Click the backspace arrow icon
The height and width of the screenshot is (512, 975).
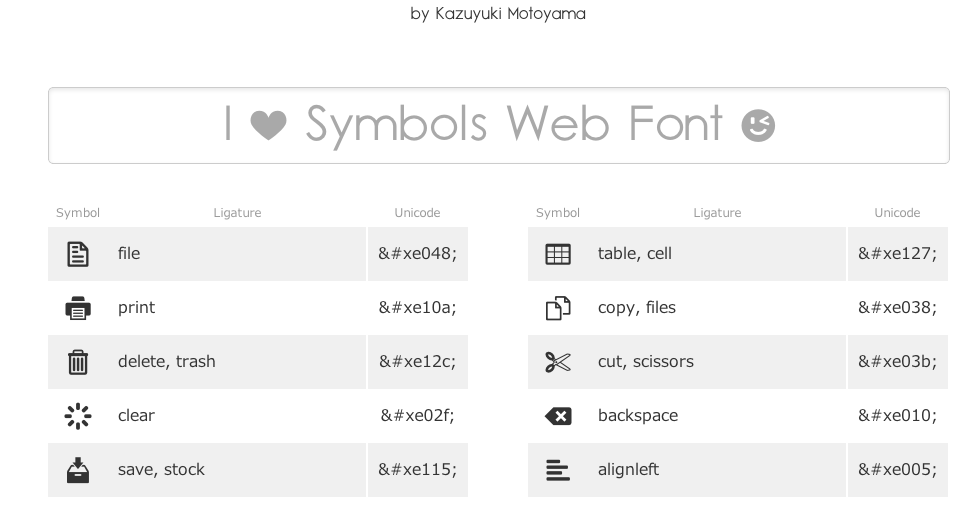(558, 416)
